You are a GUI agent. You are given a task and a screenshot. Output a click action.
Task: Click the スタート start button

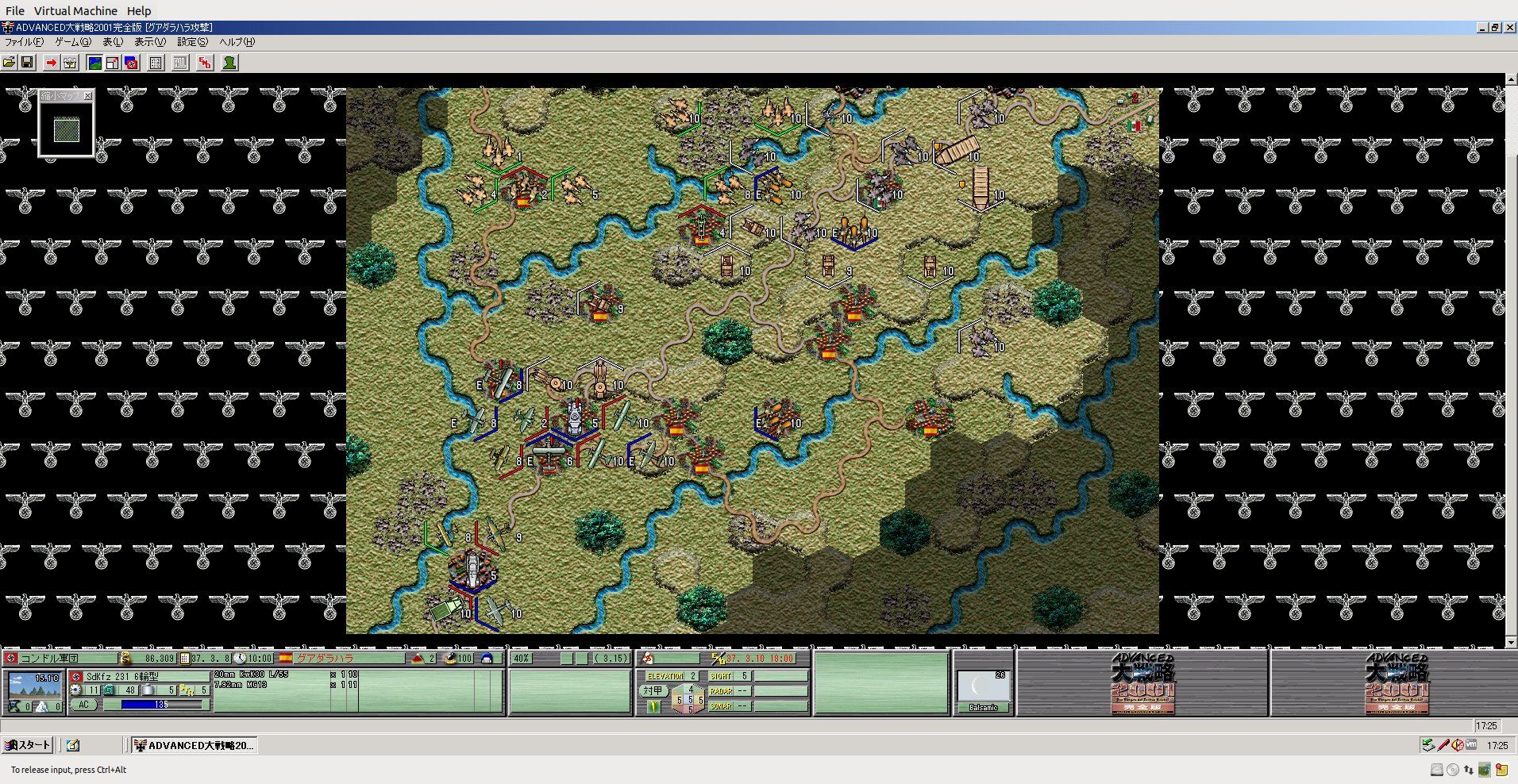(28, 745)
